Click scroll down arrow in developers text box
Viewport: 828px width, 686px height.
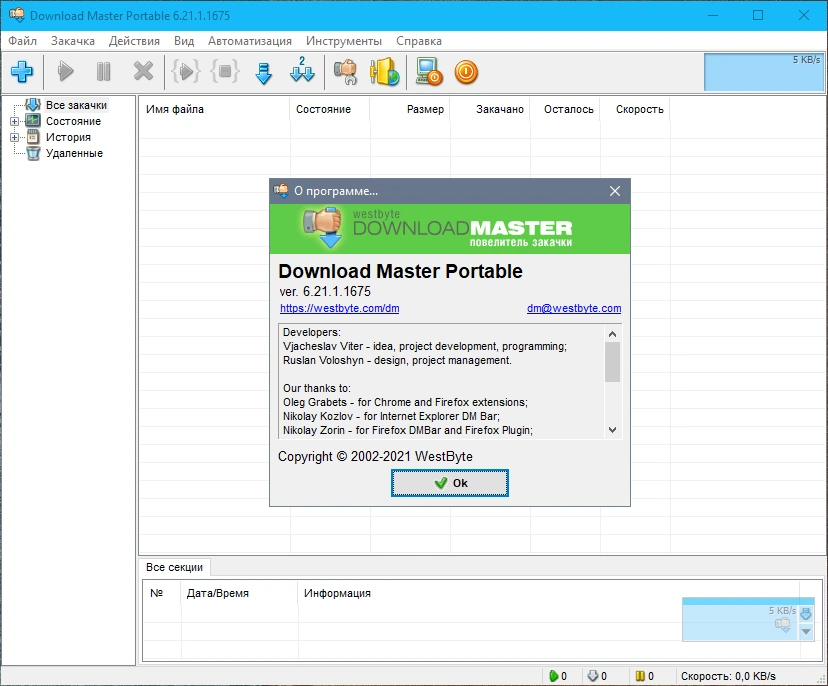[x=613, y=430]
